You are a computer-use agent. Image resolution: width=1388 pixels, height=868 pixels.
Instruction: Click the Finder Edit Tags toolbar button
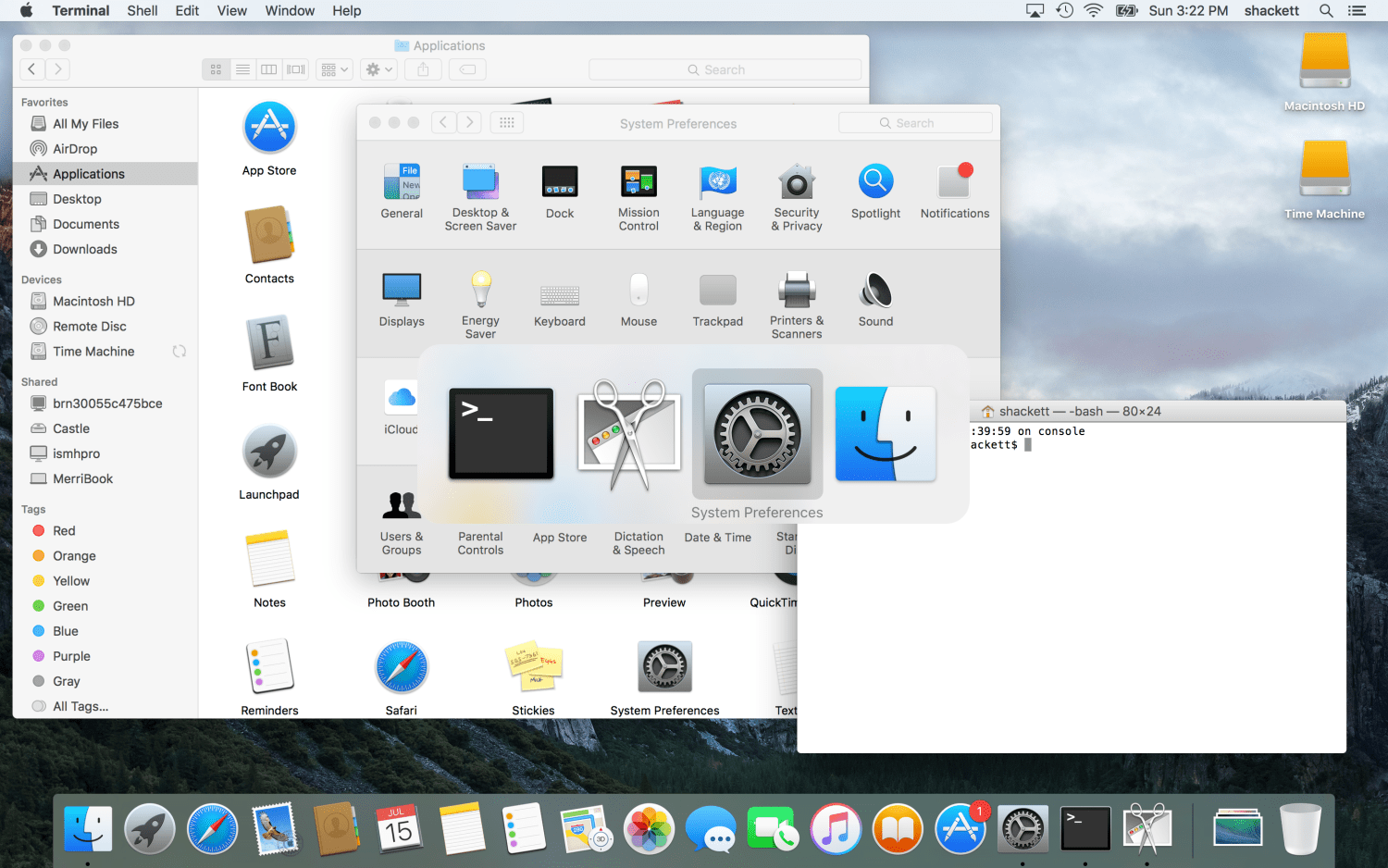tap(468, 69)
